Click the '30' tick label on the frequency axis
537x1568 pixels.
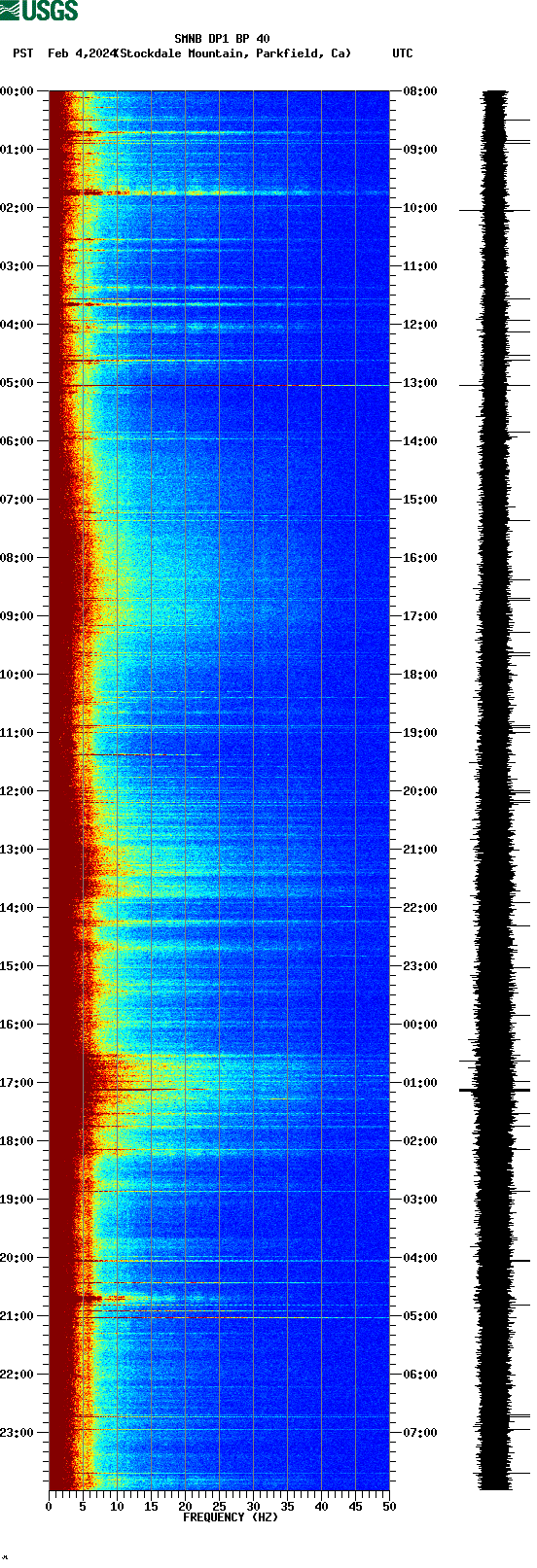coord(253,1507)
